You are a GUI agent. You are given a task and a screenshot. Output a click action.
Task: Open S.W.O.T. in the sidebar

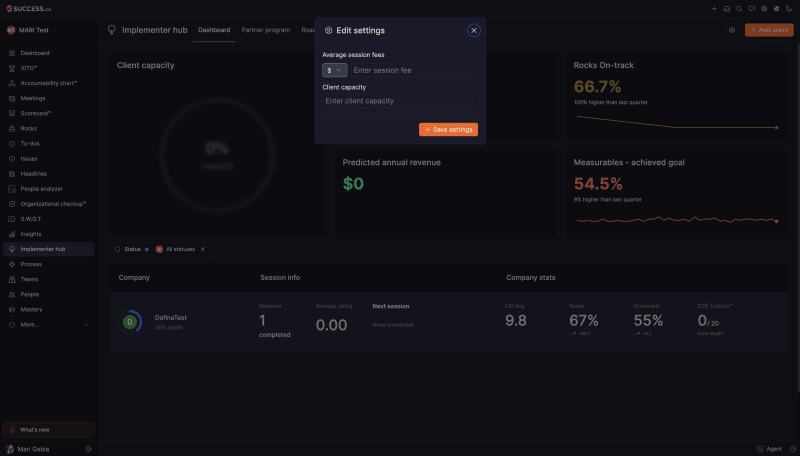[48, 219]
